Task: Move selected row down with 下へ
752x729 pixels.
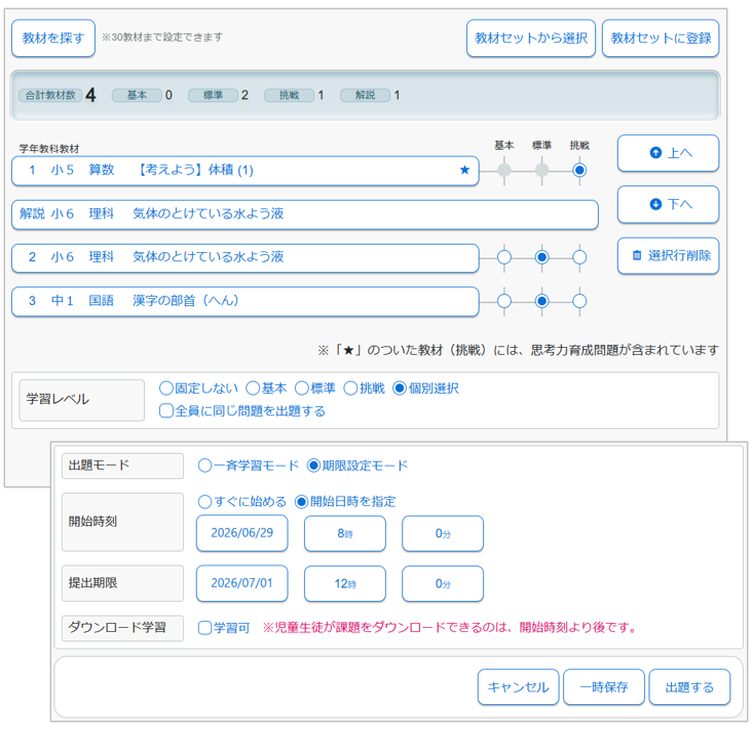Action: 668,204
